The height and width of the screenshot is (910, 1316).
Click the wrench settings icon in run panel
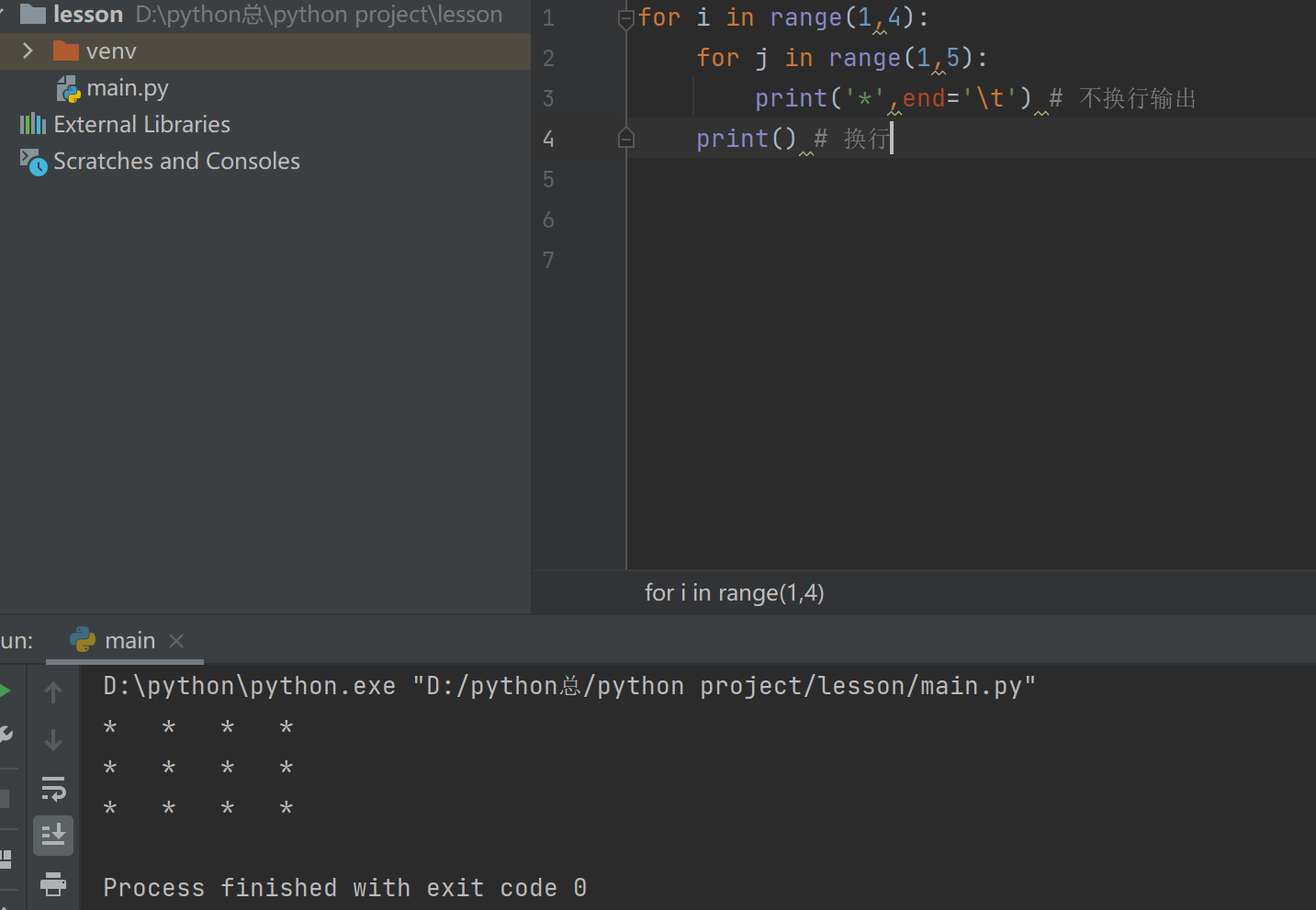(5, 735)
